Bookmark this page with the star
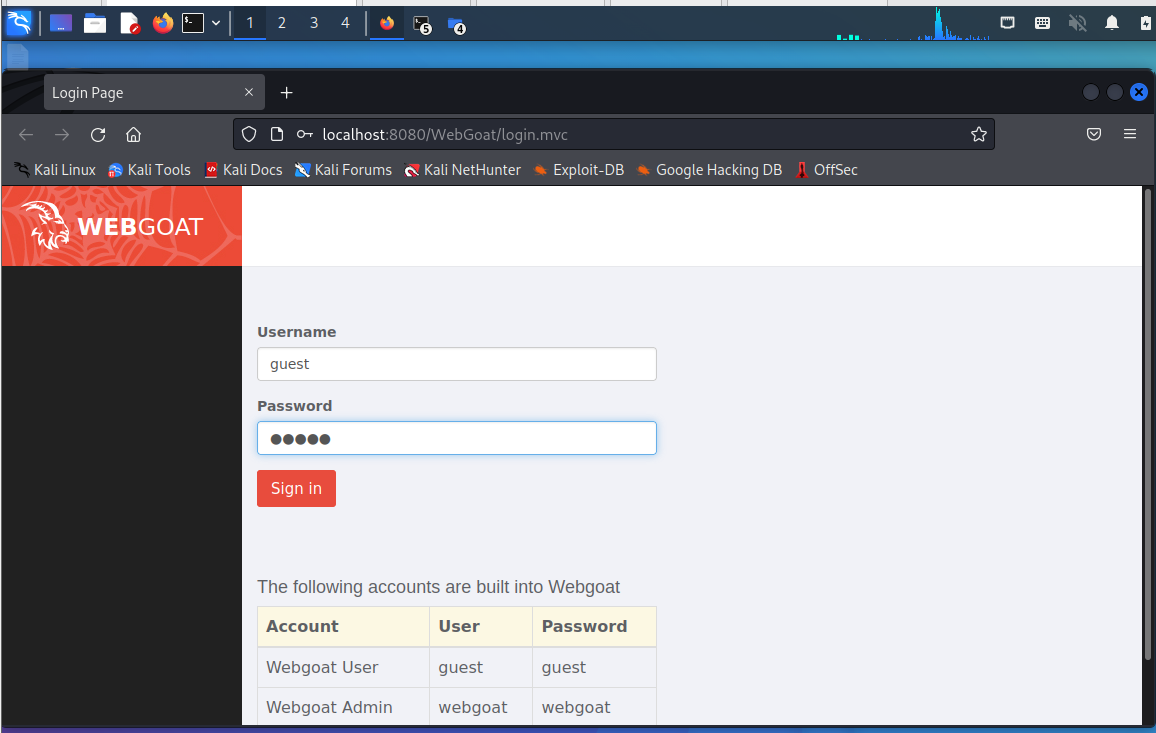Image resolution: width=1156 pixels, height=733 pixels. pos(978,134)
